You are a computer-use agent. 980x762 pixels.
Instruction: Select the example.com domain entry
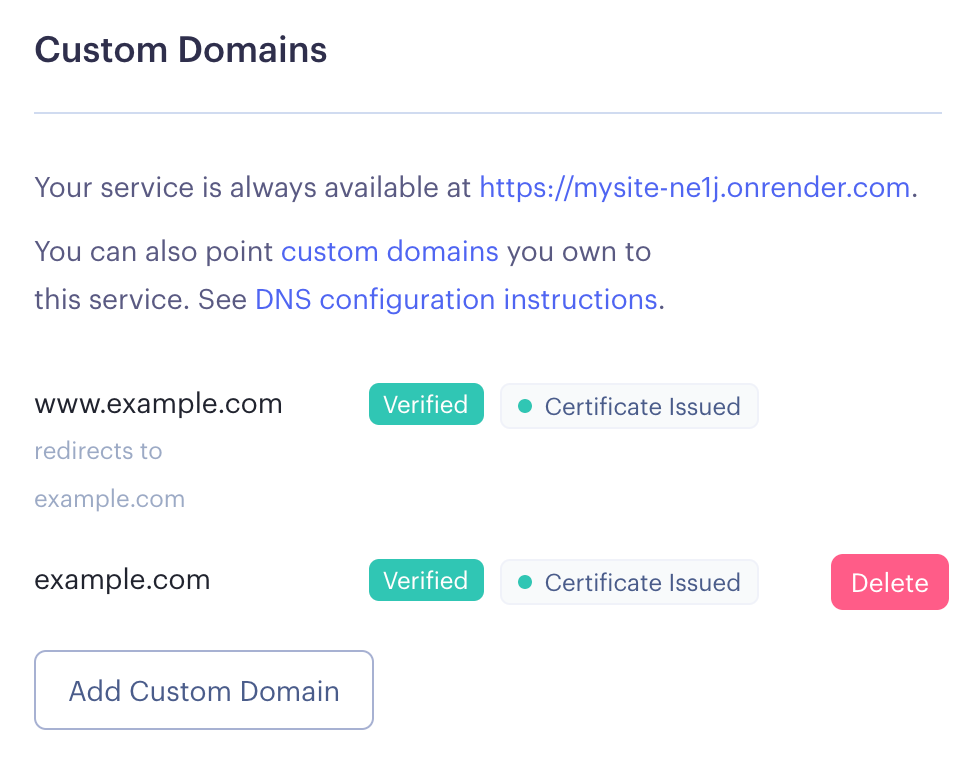point(122,579)
